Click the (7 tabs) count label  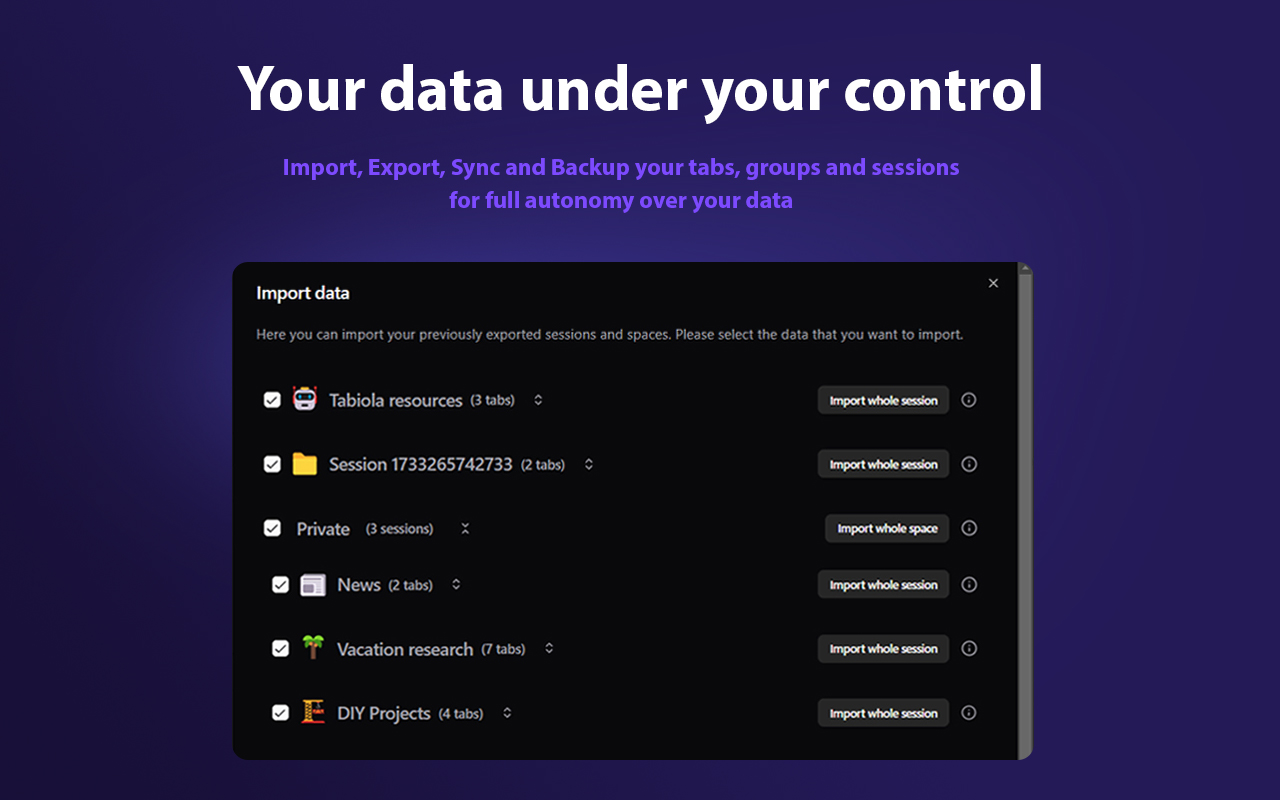pyautogui.click(x=503, y=649)
